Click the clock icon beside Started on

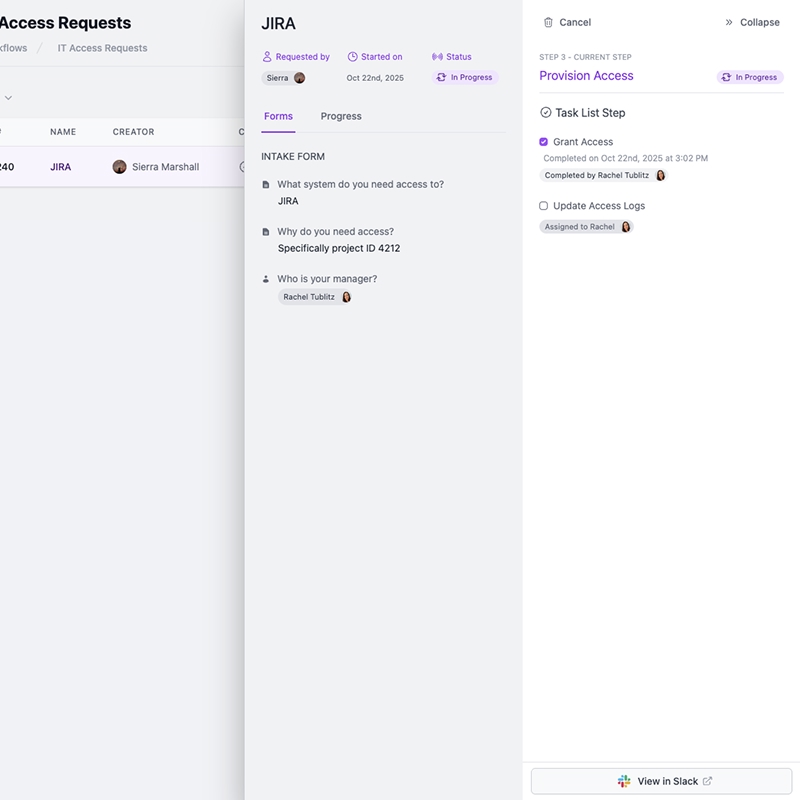[x=353, y=57]
